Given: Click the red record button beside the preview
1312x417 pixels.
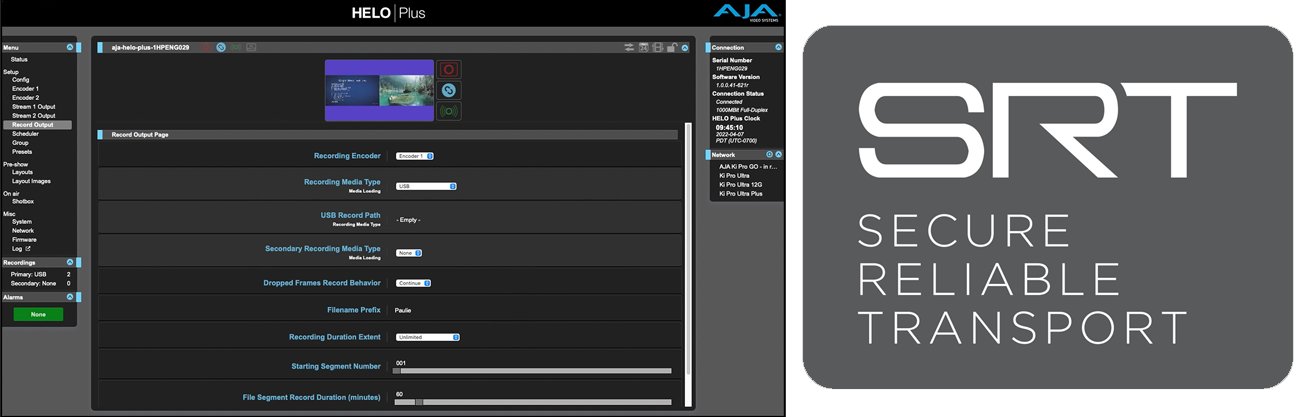Looking at the screenshot, I should 450,70.
